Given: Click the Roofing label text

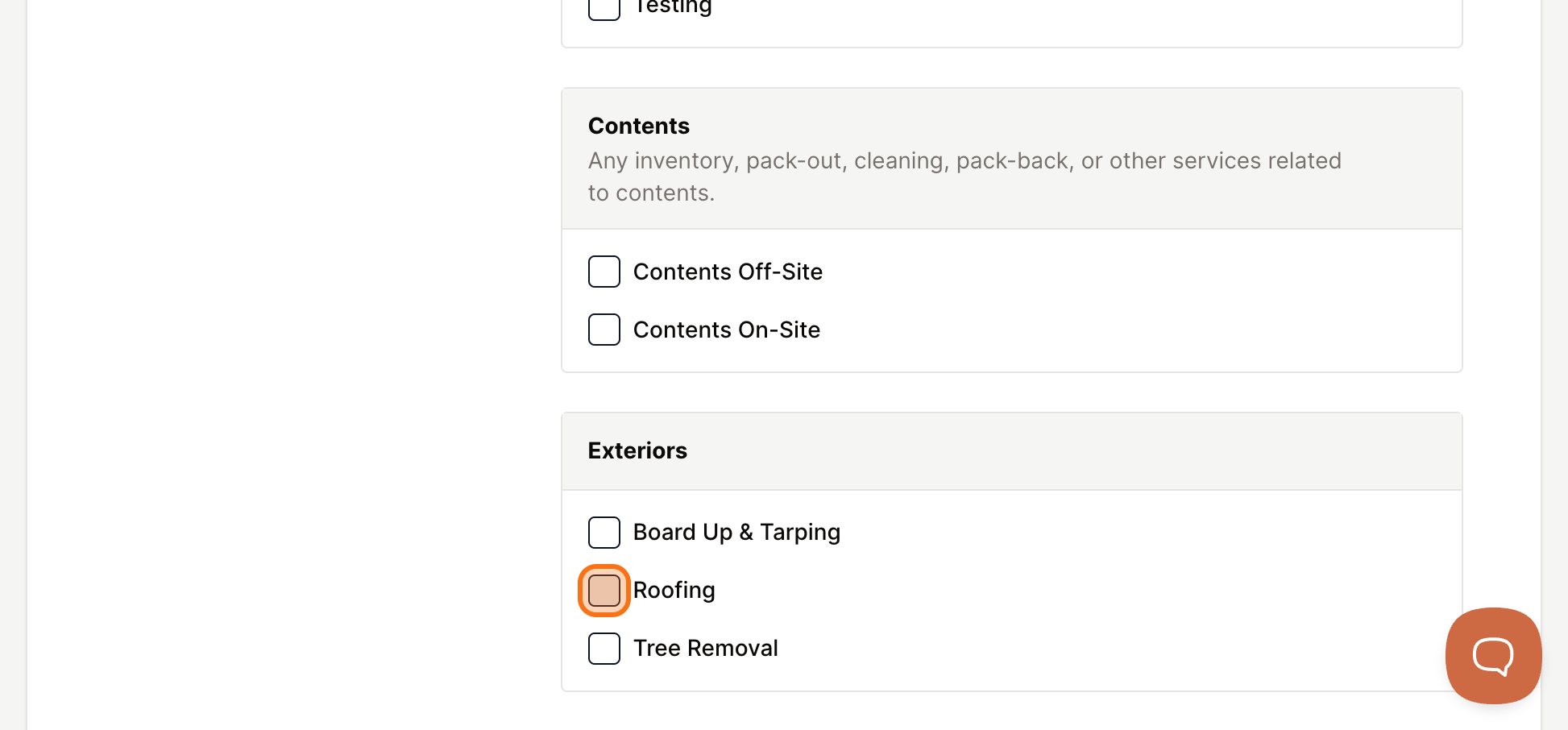Looking at the screenshot, I should point(674,591).
